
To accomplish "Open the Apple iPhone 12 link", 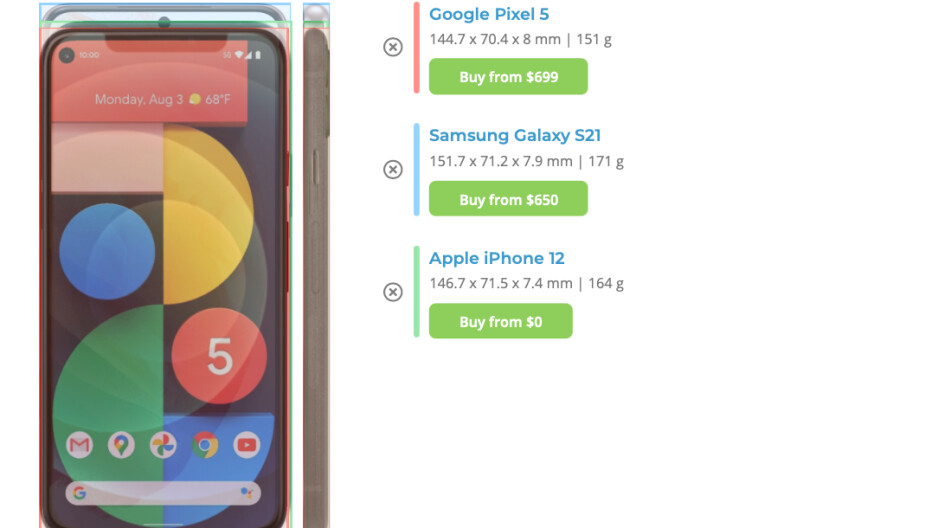I will pos(497,258).
